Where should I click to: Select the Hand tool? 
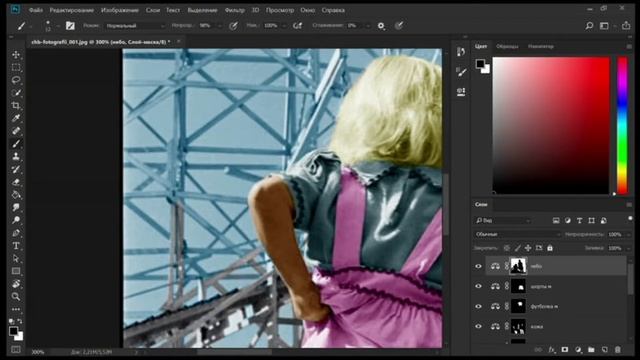pos(16,284)
